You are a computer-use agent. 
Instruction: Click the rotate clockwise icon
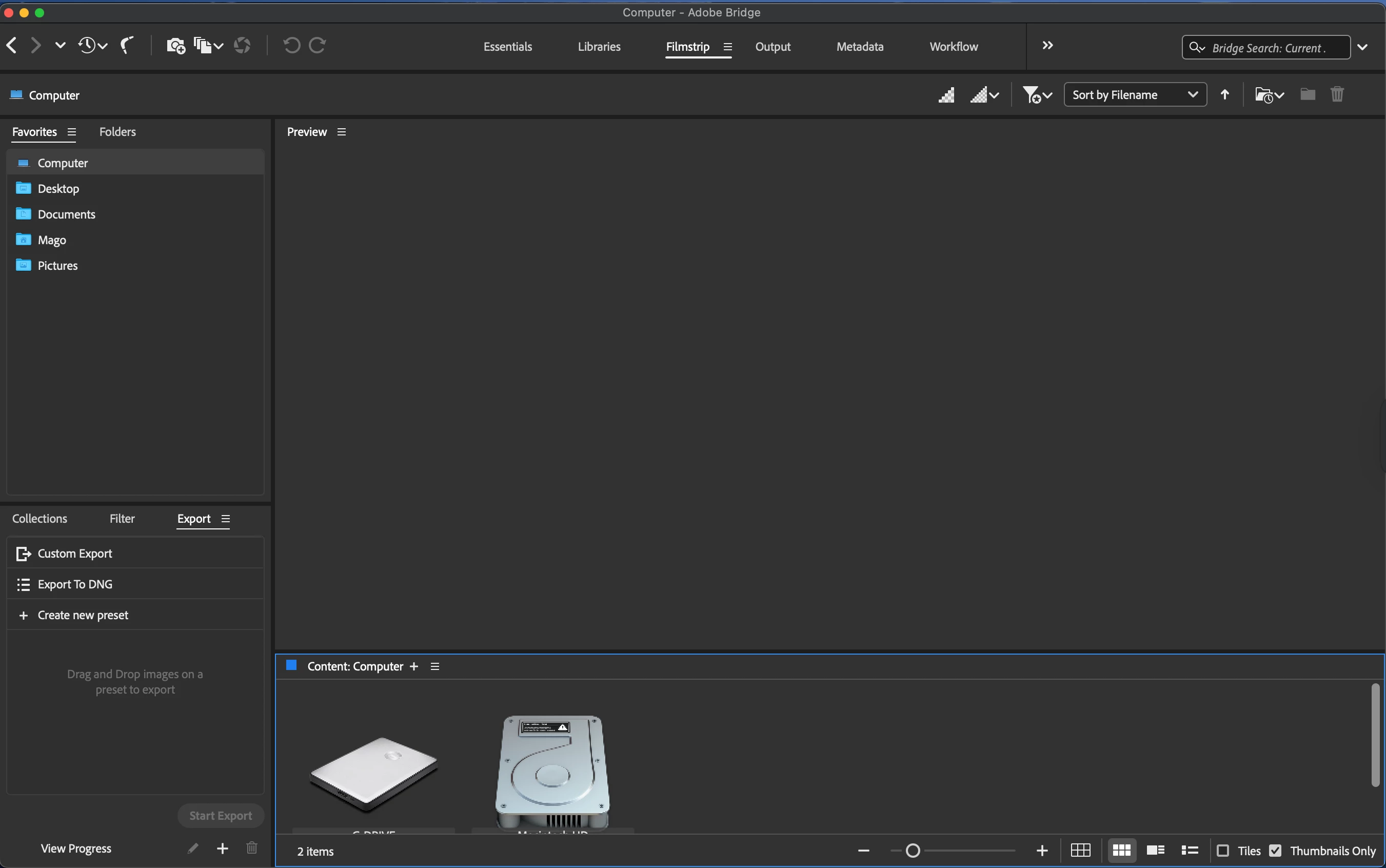pos(318,45)
